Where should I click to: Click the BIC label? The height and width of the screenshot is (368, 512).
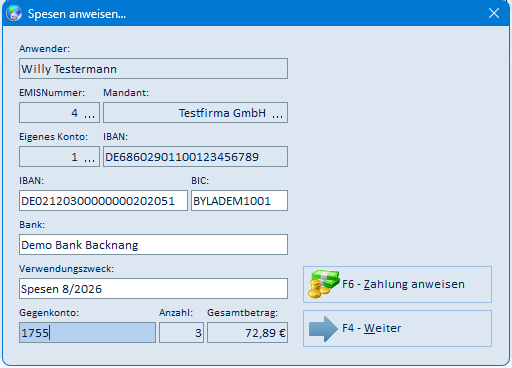coord(200,181)
